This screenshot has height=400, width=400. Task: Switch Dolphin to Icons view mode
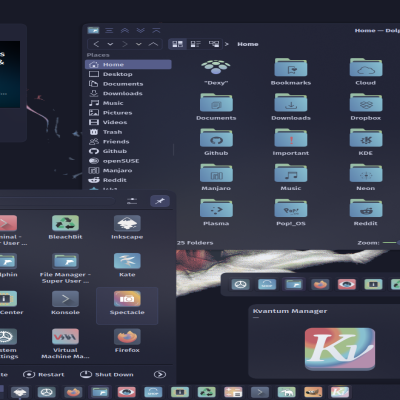pos(177,44)
